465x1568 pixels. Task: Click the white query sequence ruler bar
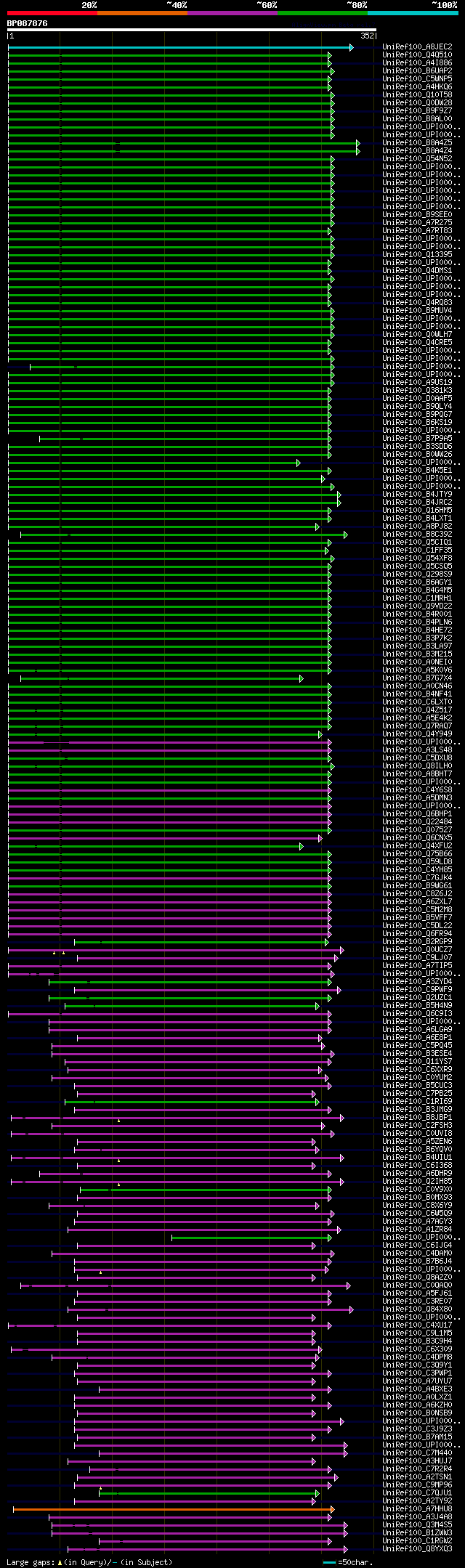192,30
